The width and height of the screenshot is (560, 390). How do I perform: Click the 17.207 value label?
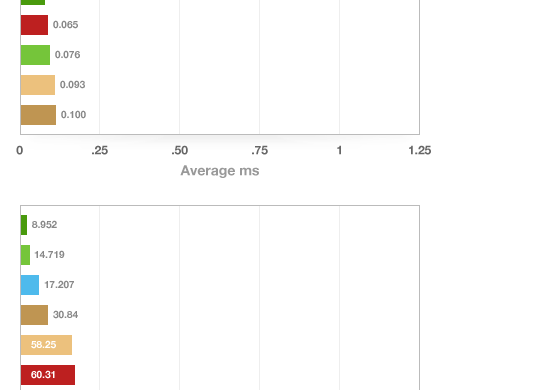pyautogui.click(x=59, y=285)
